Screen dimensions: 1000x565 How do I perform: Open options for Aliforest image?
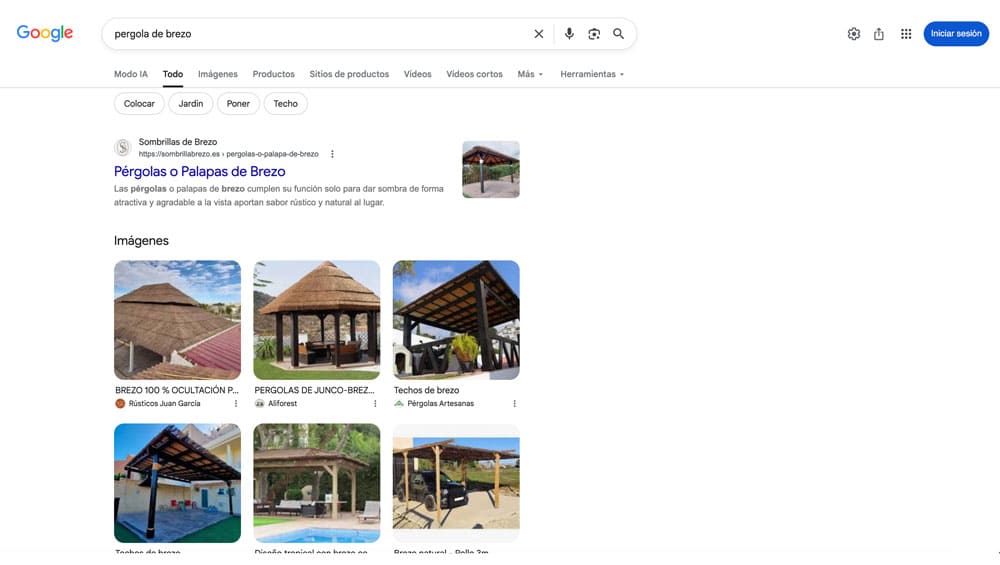click(x=375, y=404)
